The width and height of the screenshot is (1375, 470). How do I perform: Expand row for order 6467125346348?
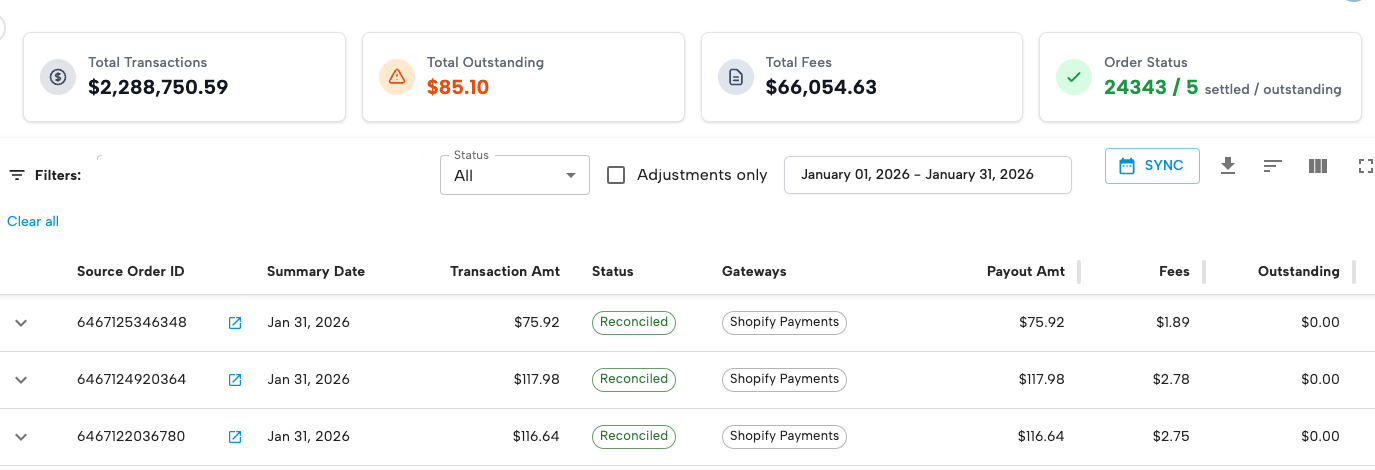(x=21, y=323)
